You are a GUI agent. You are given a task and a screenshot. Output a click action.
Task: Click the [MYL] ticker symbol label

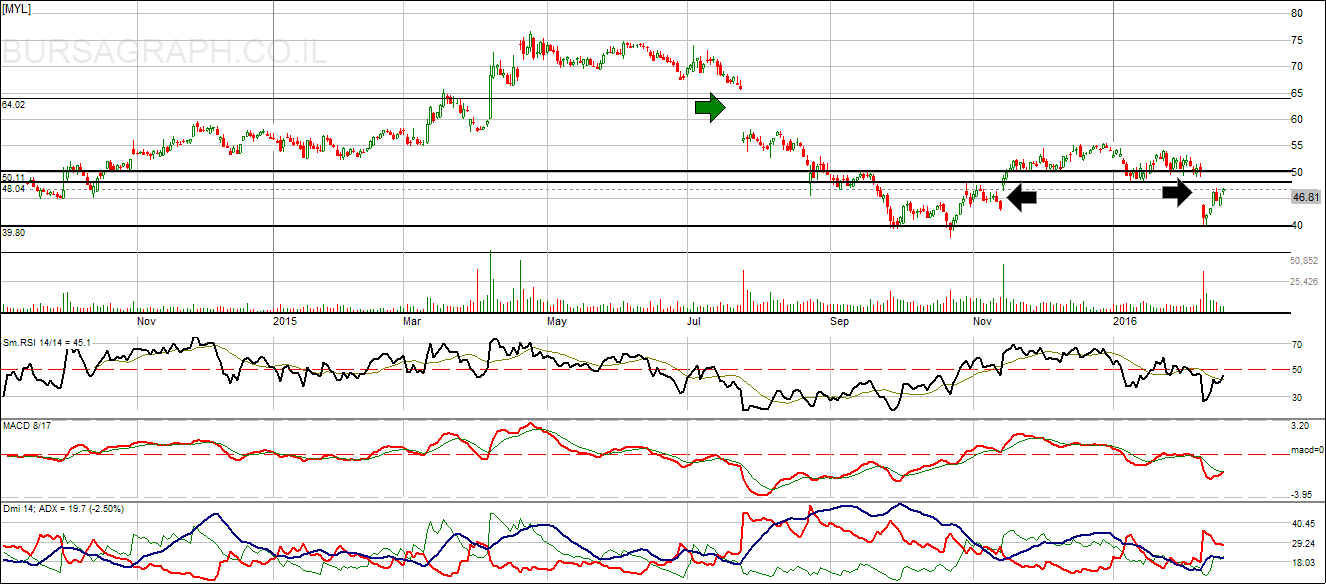(18, 7)
